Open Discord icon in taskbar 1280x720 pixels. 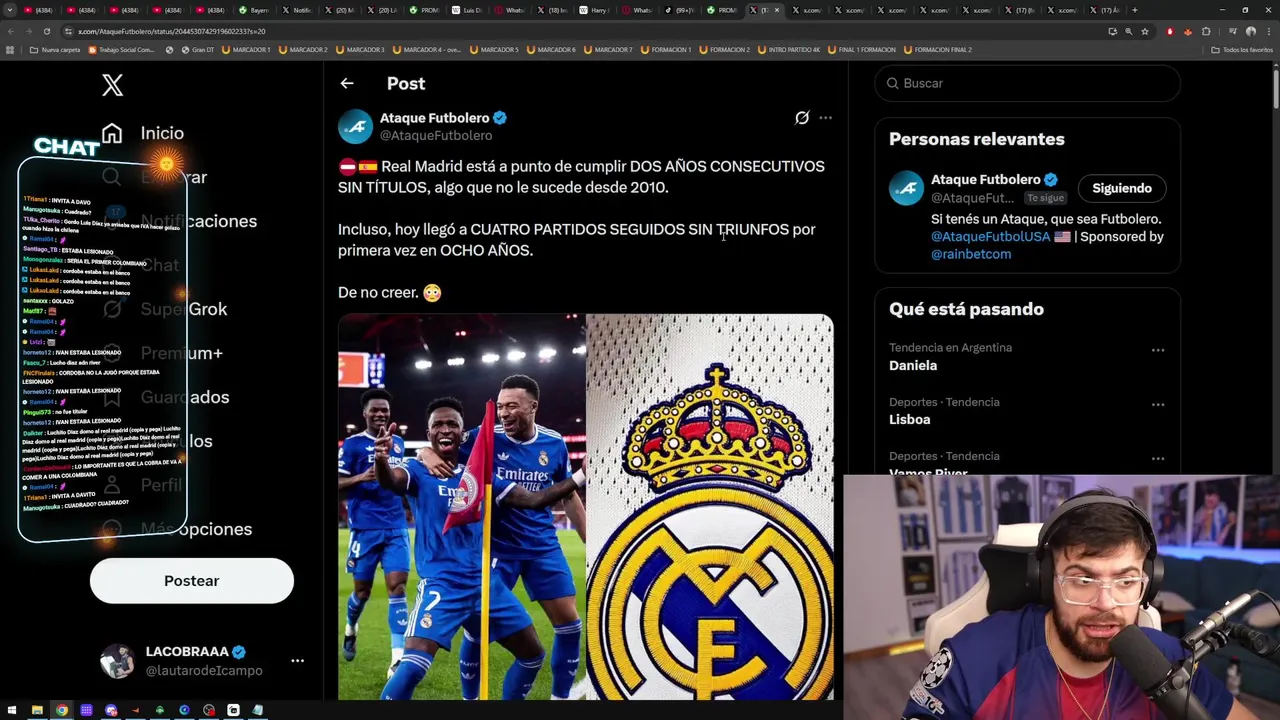tap(111, 710)
